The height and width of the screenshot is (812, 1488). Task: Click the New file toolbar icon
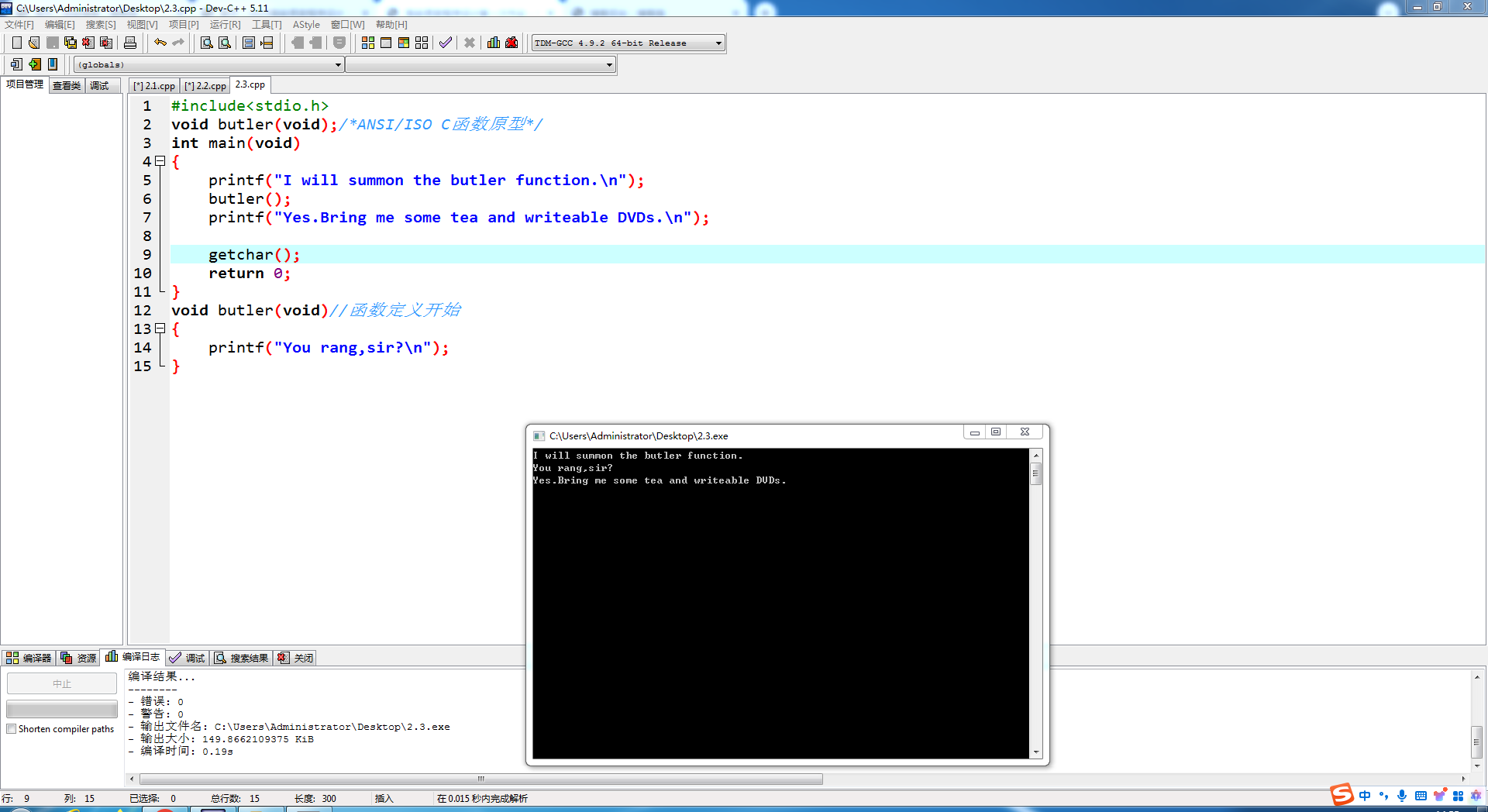[x=16, y=43]
